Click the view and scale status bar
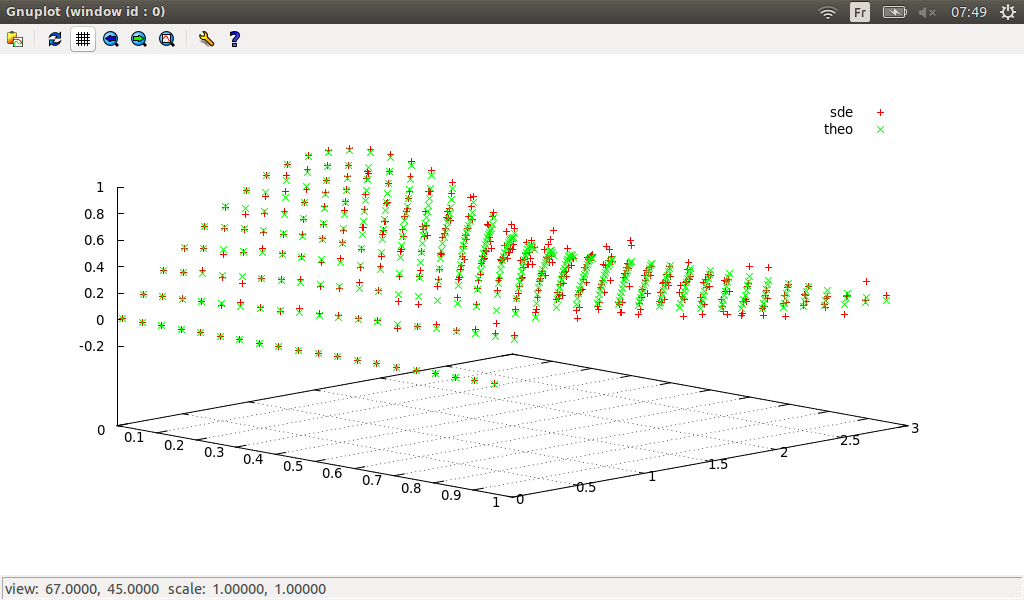Screen dimensions: 1024x600 [165, 589]
